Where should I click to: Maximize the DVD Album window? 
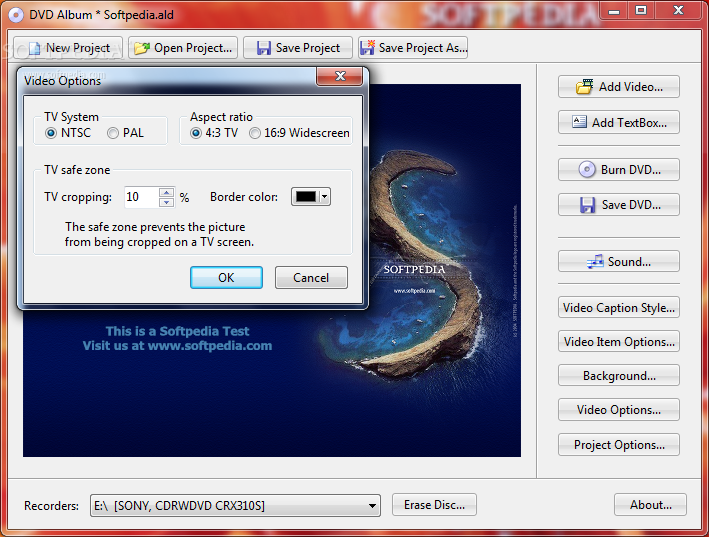[x=641, y=10]
